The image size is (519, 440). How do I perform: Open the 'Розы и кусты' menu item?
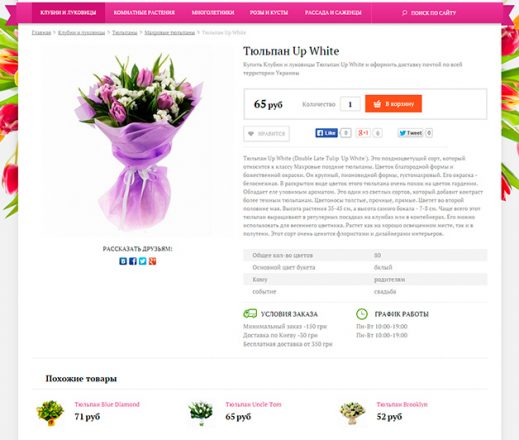tap(269, 13)
